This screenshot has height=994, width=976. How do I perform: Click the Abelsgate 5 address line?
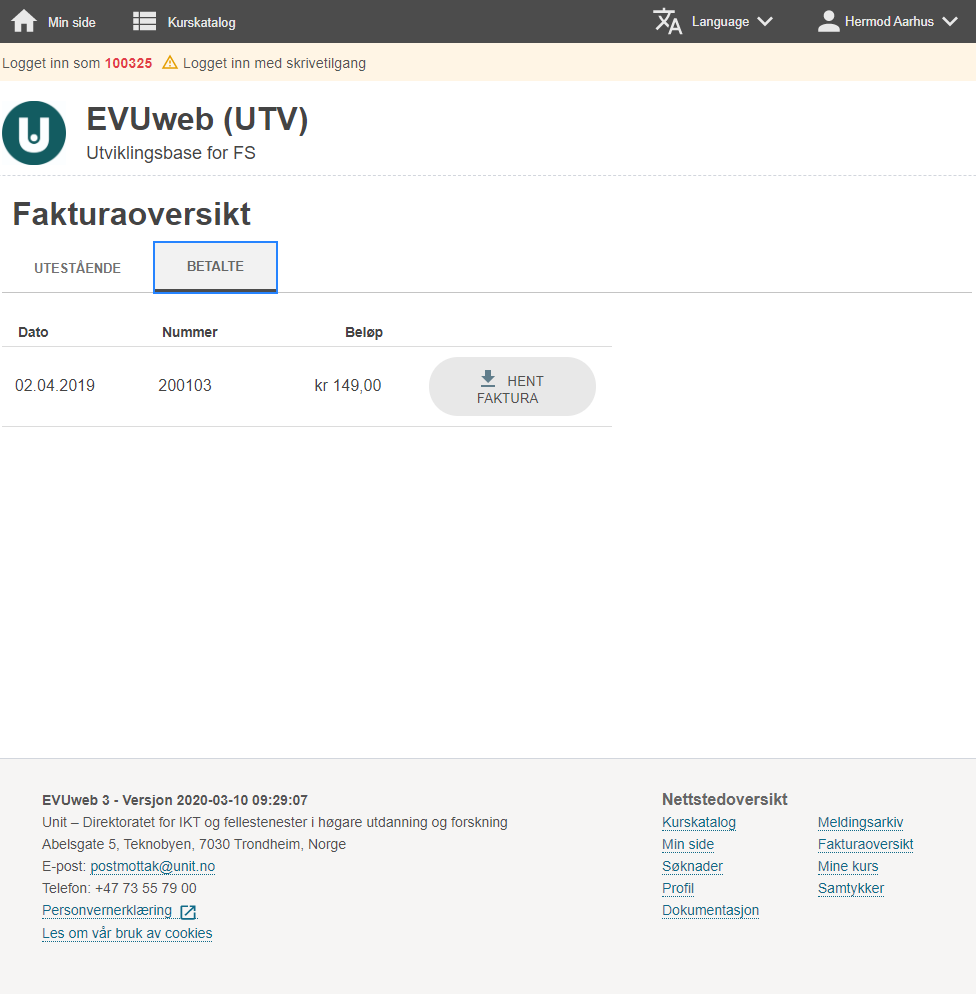click(x=194, y=844)
